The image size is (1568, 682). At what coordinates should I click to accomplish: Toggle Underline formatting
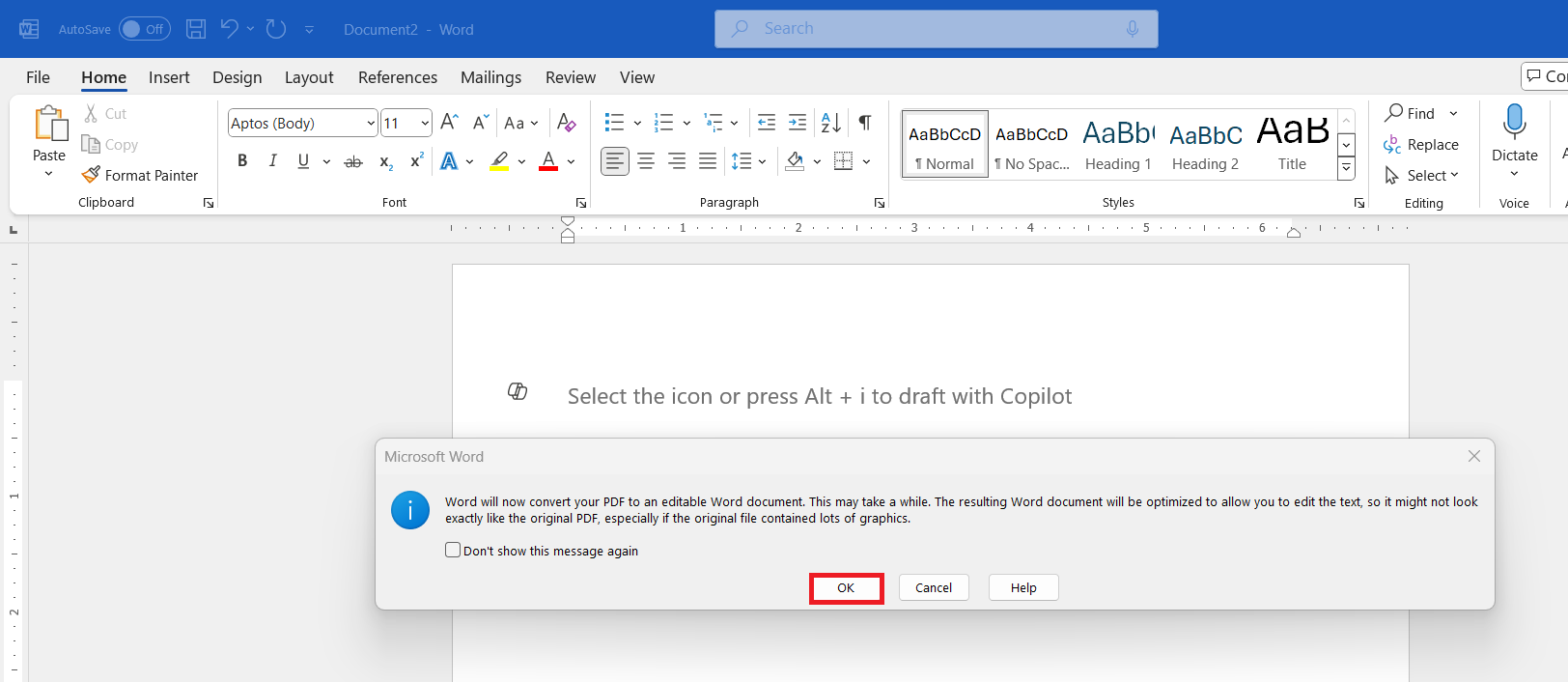coord(303,161)
